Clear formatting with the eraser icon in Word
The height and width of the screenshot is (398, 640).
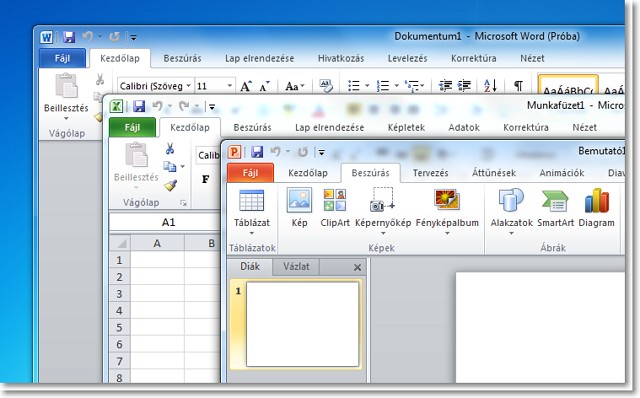click(x=326, y=86)
